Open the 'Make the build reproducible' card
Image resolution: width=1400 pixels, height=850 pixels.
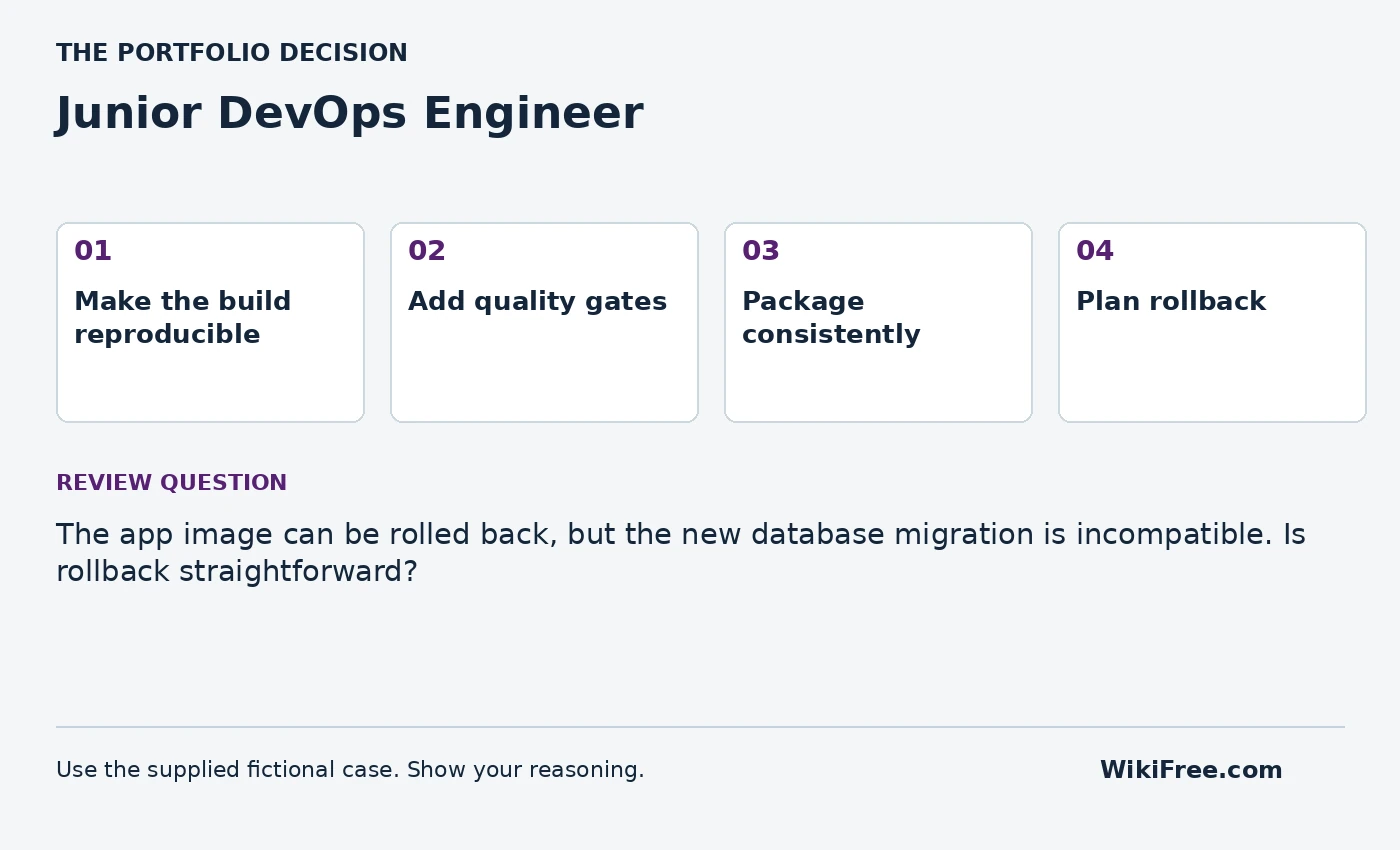[210, 322]
